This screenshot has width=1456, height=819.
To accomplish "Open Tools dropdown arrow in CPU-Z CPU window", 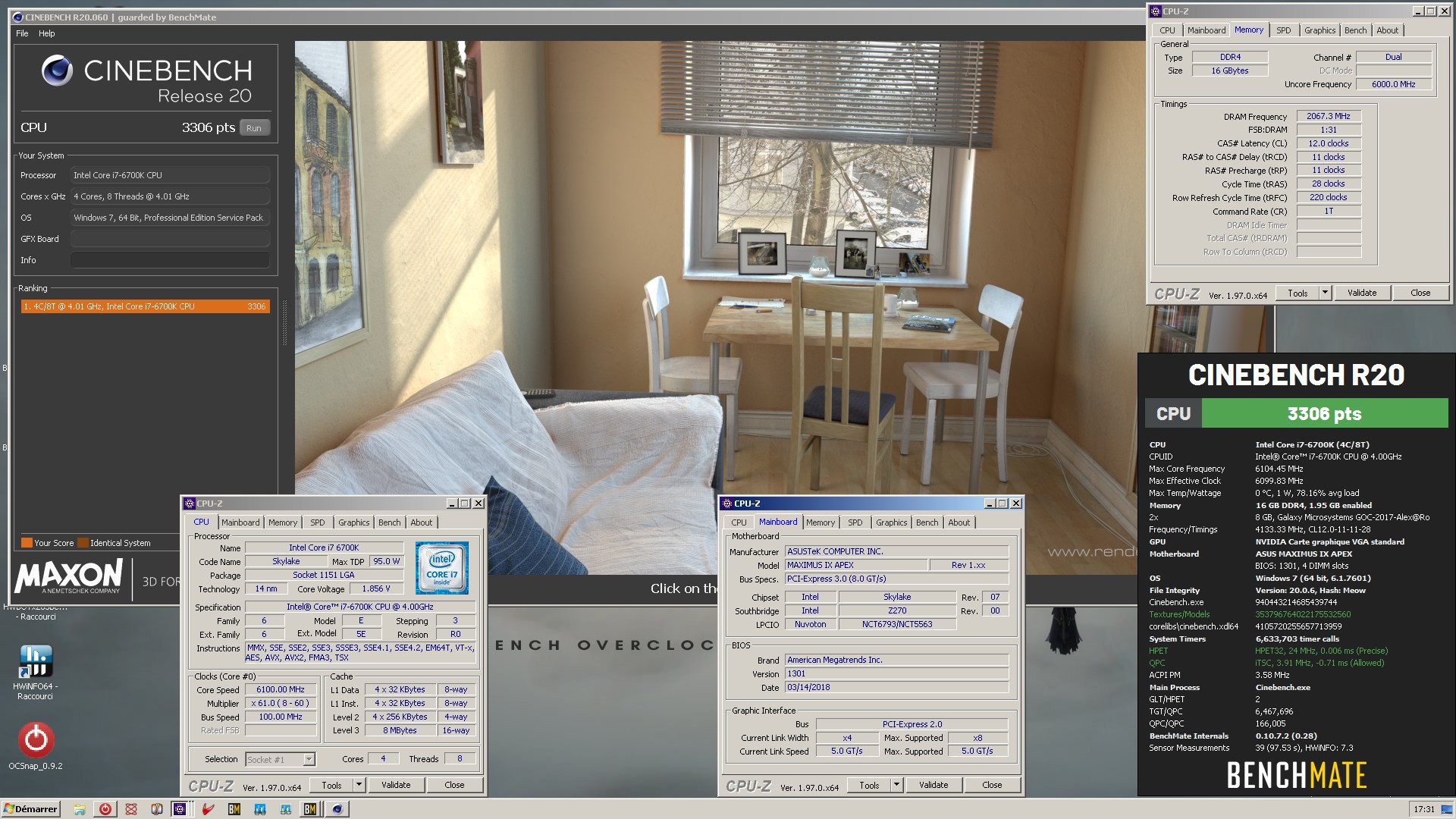I will [359, 785].
